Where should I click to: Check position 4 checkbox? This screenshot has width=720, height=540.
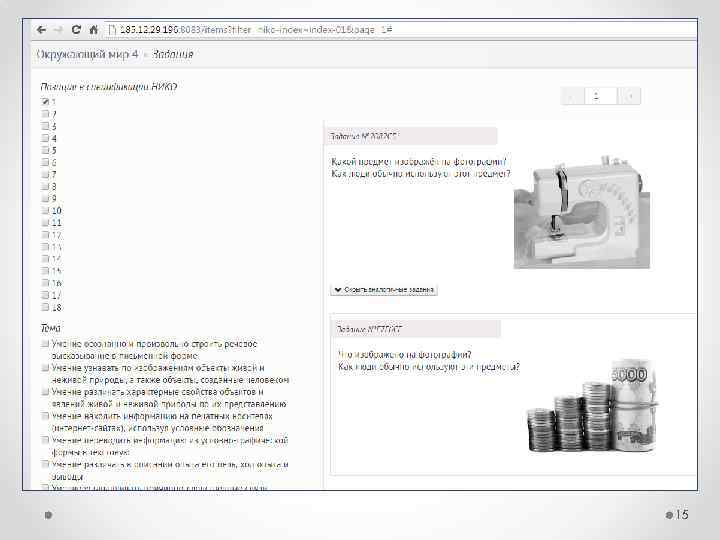[x=45, y=138]
